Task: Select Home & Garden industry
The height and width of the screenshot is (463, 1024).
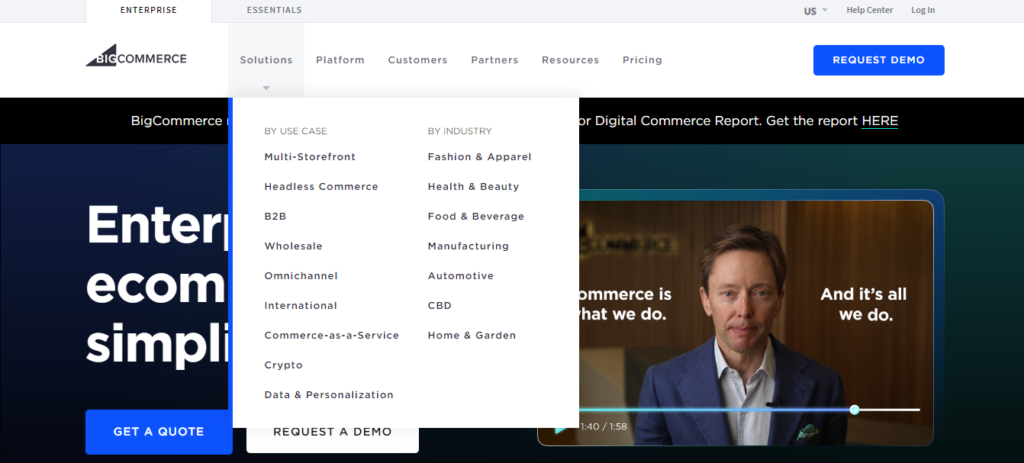Action: (x=471, y=336)
